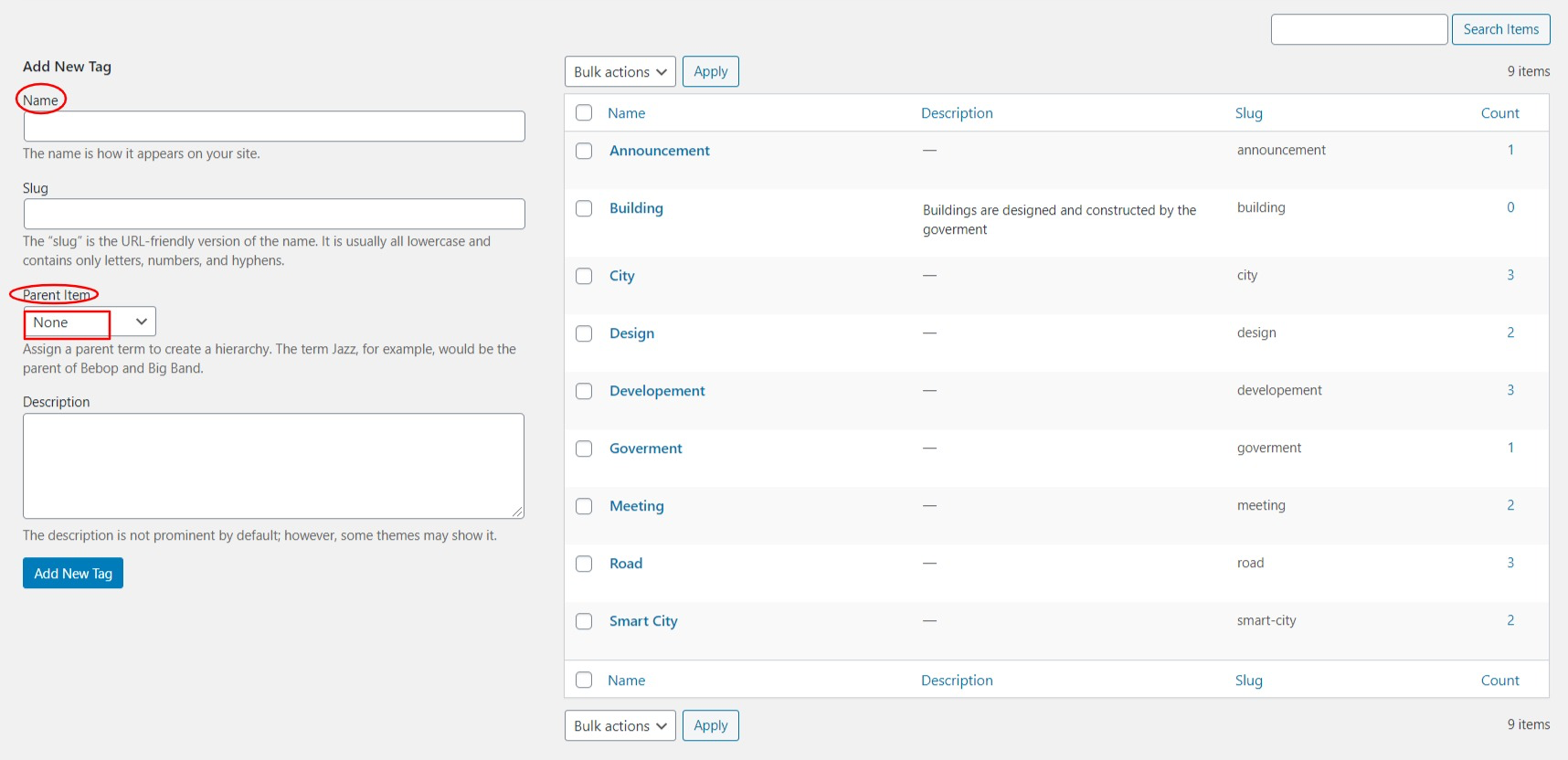Image resolution: width=1568 pixels, height=760 pixels.
Task: Click inside the Description textarea
Action: click(x=273, y=466)
